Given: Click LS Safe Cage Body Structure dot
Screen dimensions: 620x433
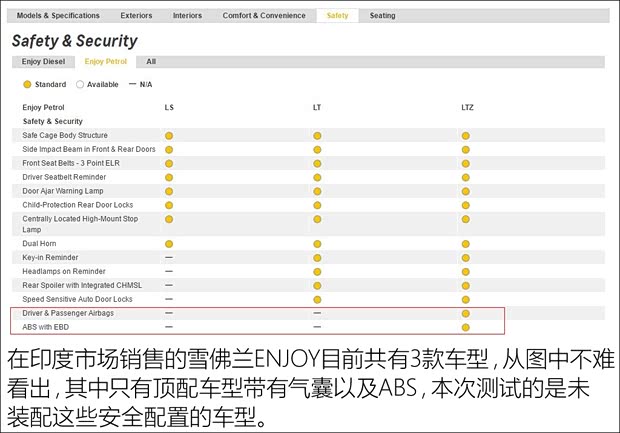Looking at the screenshot, I should [169, 135].
